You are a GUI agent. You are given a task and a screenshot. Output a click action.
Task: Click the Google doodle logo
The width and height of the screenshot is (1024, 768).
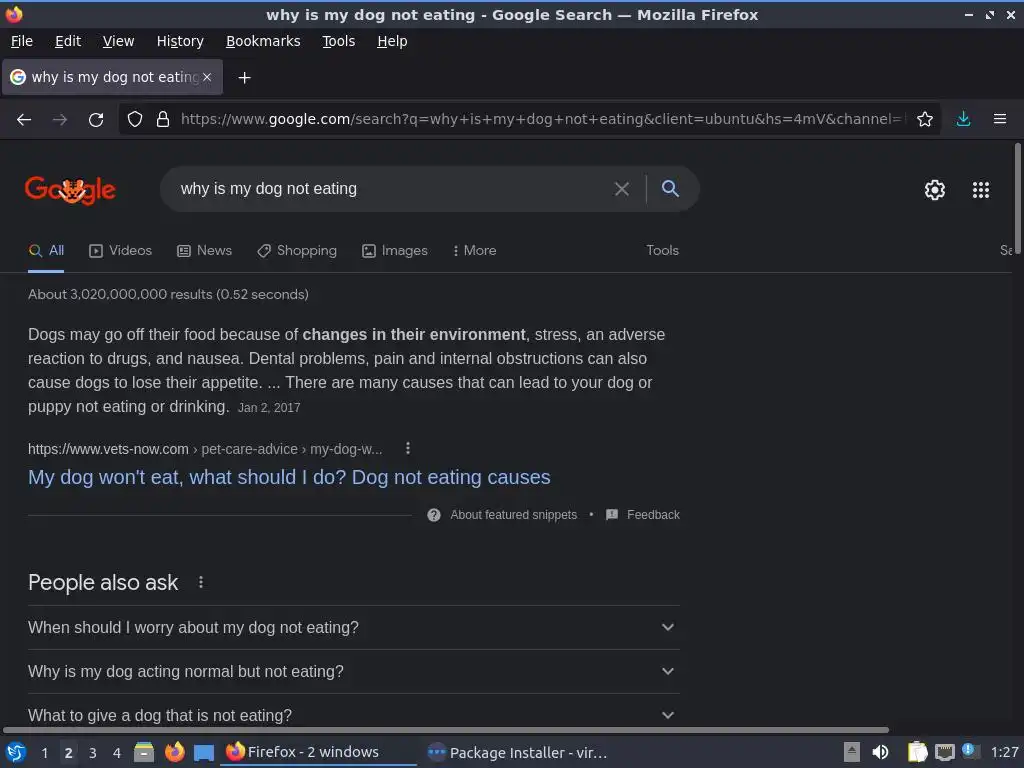(70, 190)
